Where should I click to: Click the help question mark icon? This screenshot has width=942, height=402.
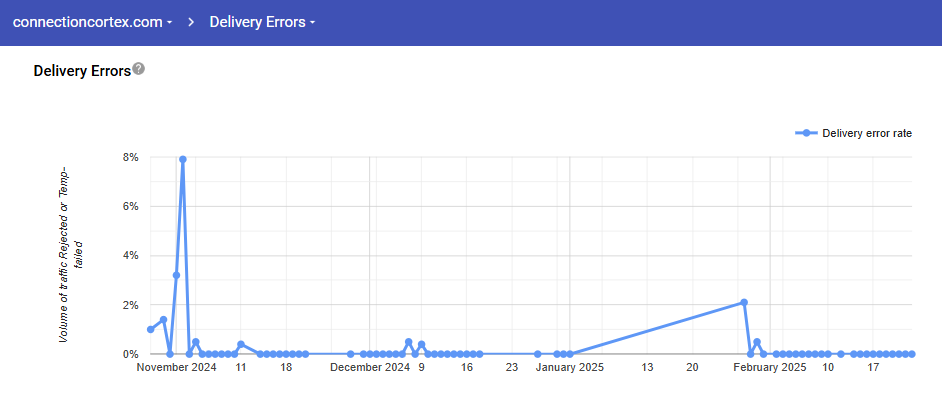point(139,69)
